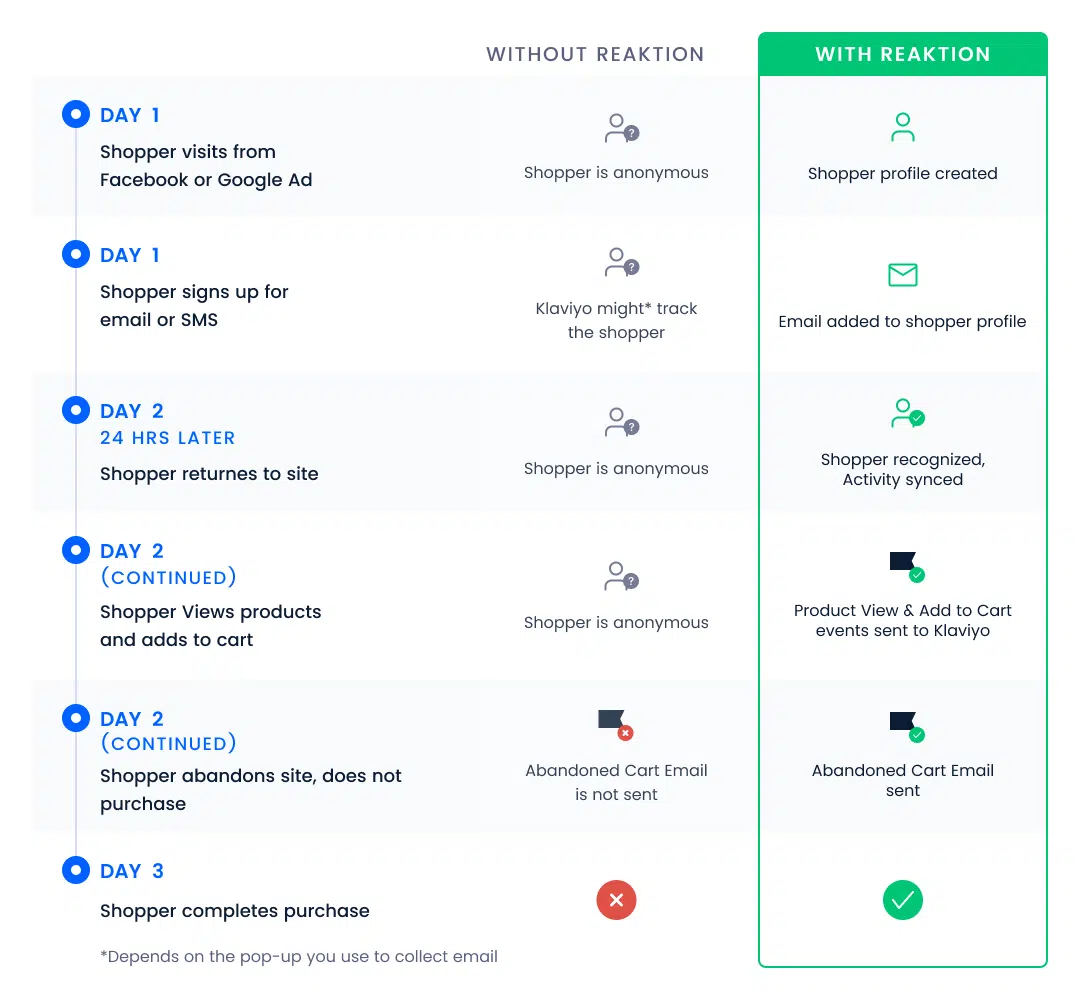Click the pop-up footnote text
1080x1000 pixels.
[x=298, y=957]
